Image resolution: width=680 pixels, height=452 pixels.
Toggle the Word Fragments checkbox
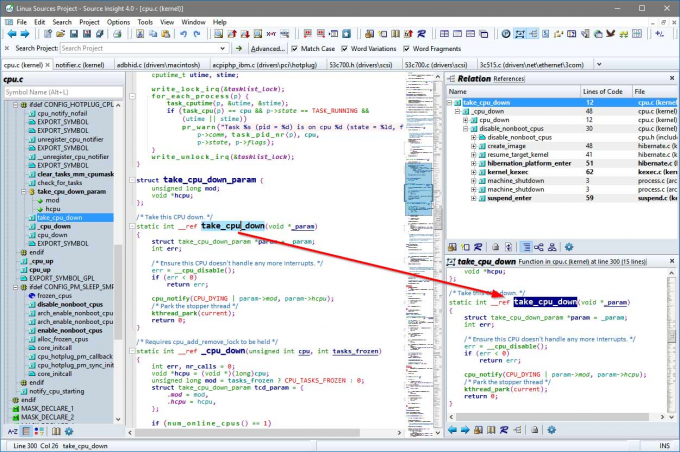(x=406, y=49)
